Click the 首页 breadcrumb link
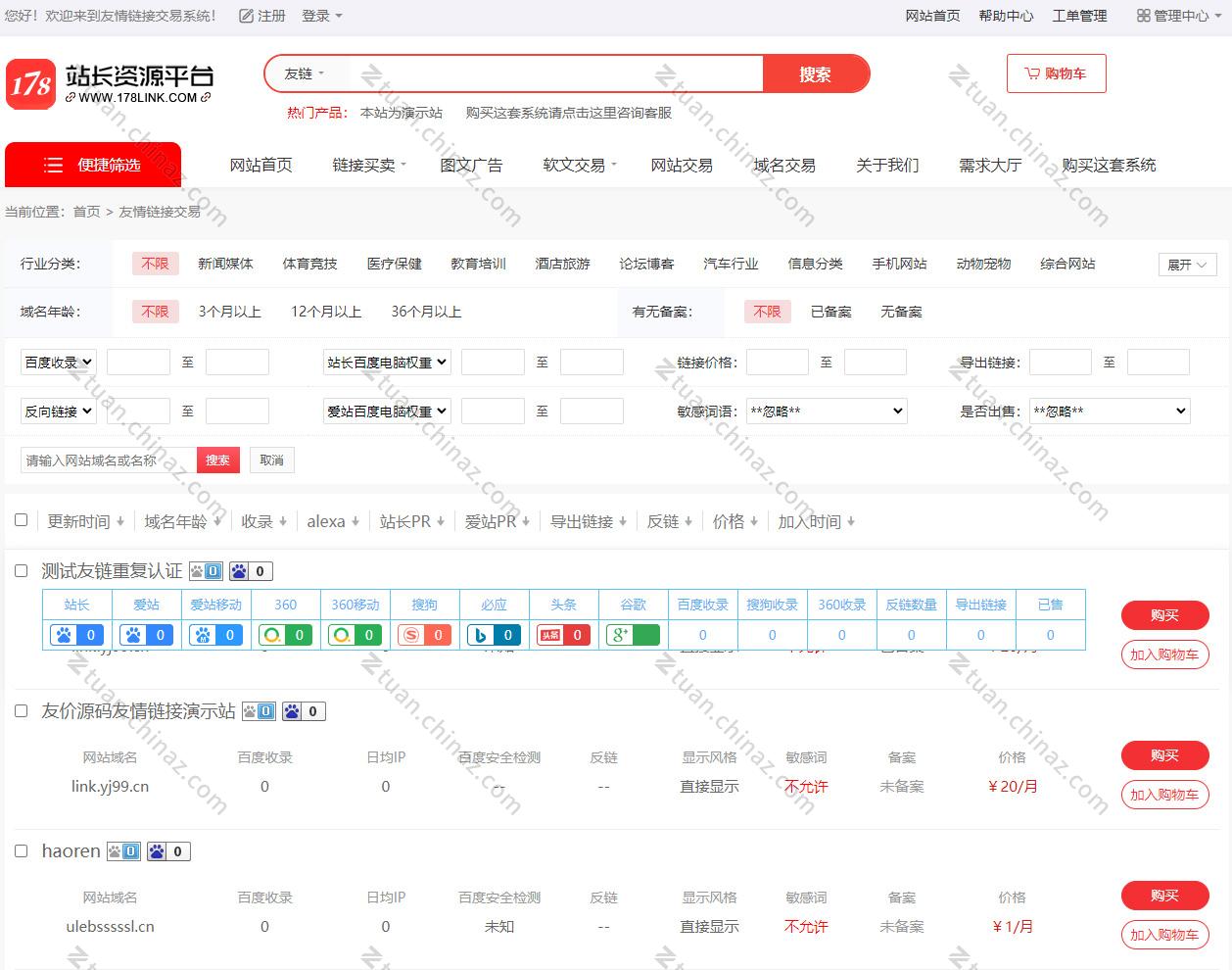The width and height of the screenshot is (1232, 970). pyautogui.click(x=86, y=212)
